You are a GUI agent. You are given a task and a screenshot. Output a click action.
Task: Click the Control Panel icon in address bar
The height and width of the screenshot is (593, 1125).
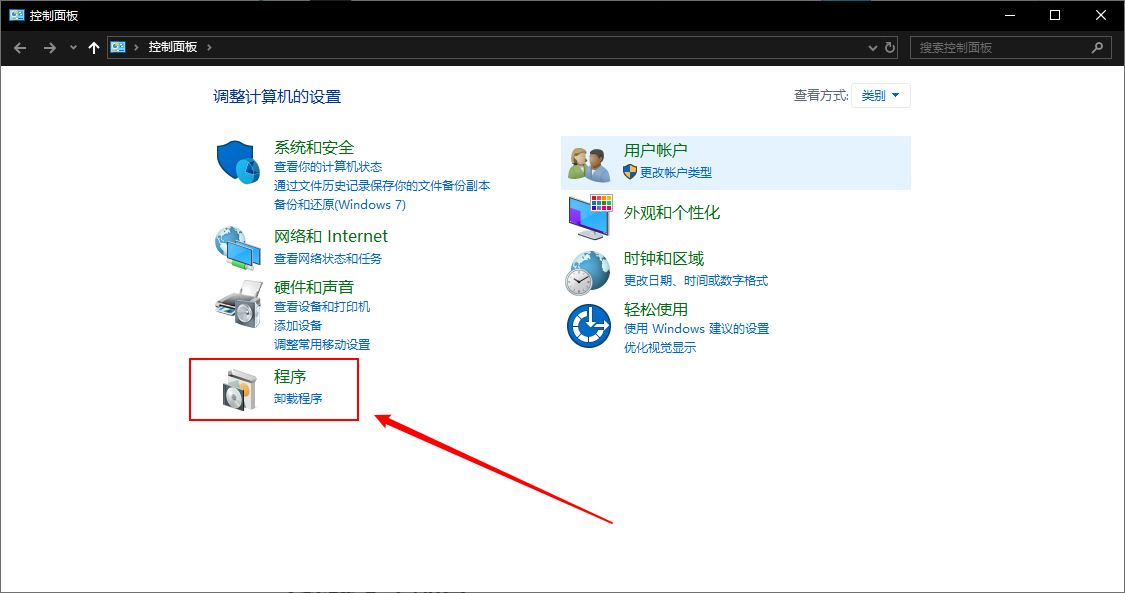pos(118,46)
